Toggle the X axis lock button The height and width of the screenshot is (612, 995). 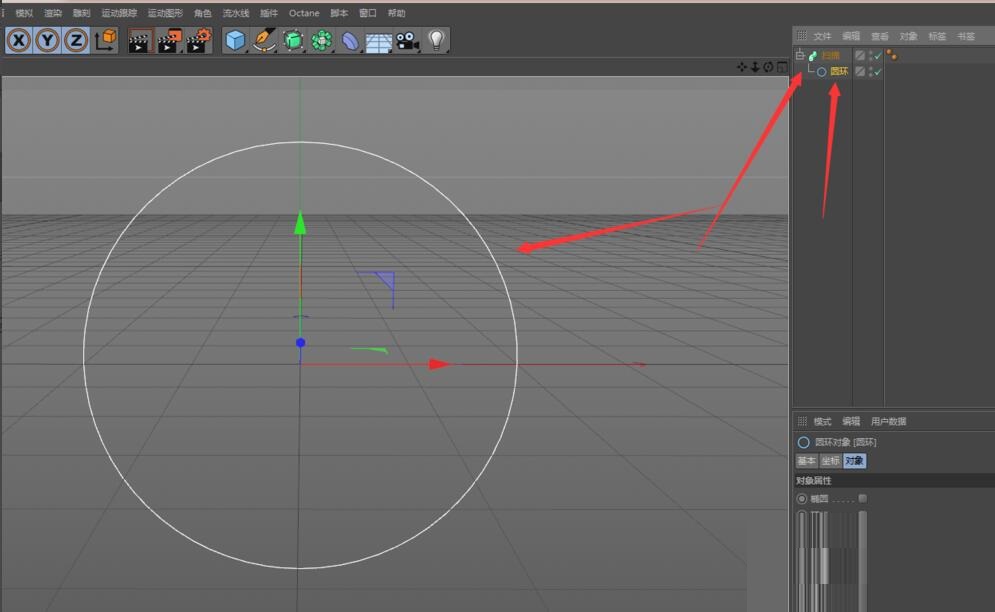18,40
